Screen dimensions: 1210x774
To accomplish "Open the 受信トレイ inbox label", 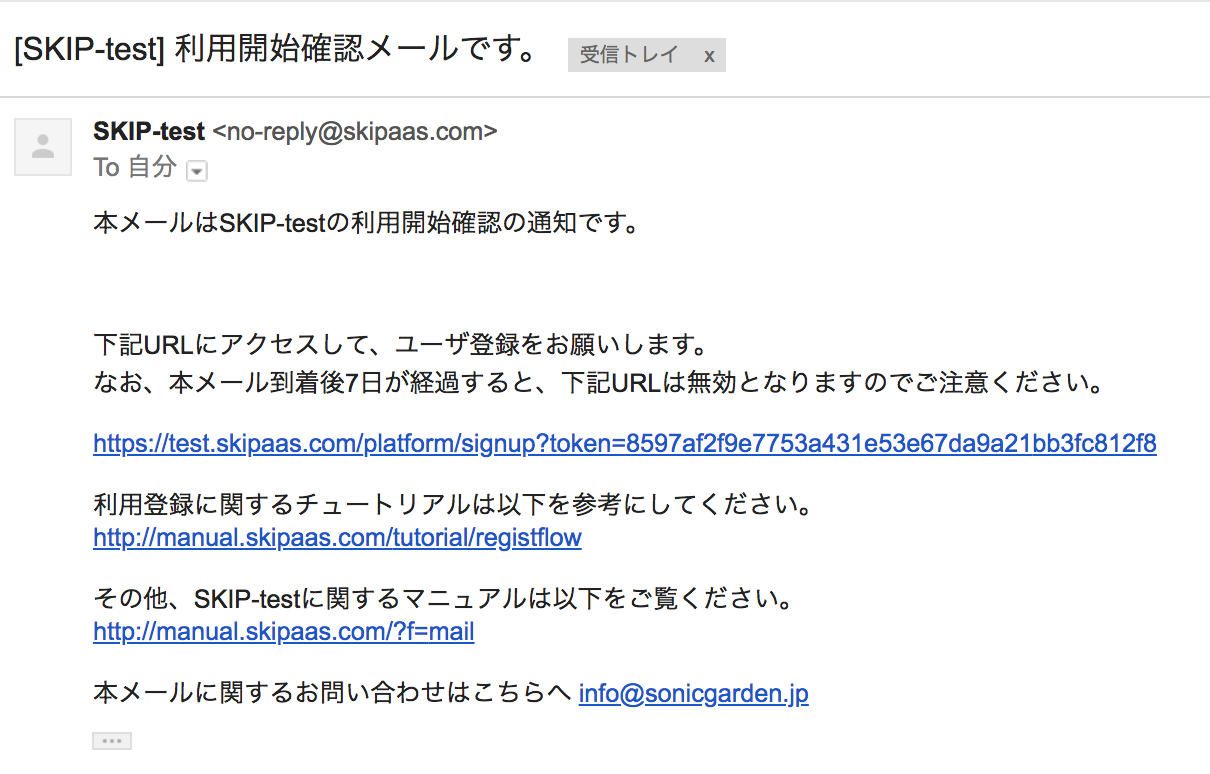I will tap(629, 56).
